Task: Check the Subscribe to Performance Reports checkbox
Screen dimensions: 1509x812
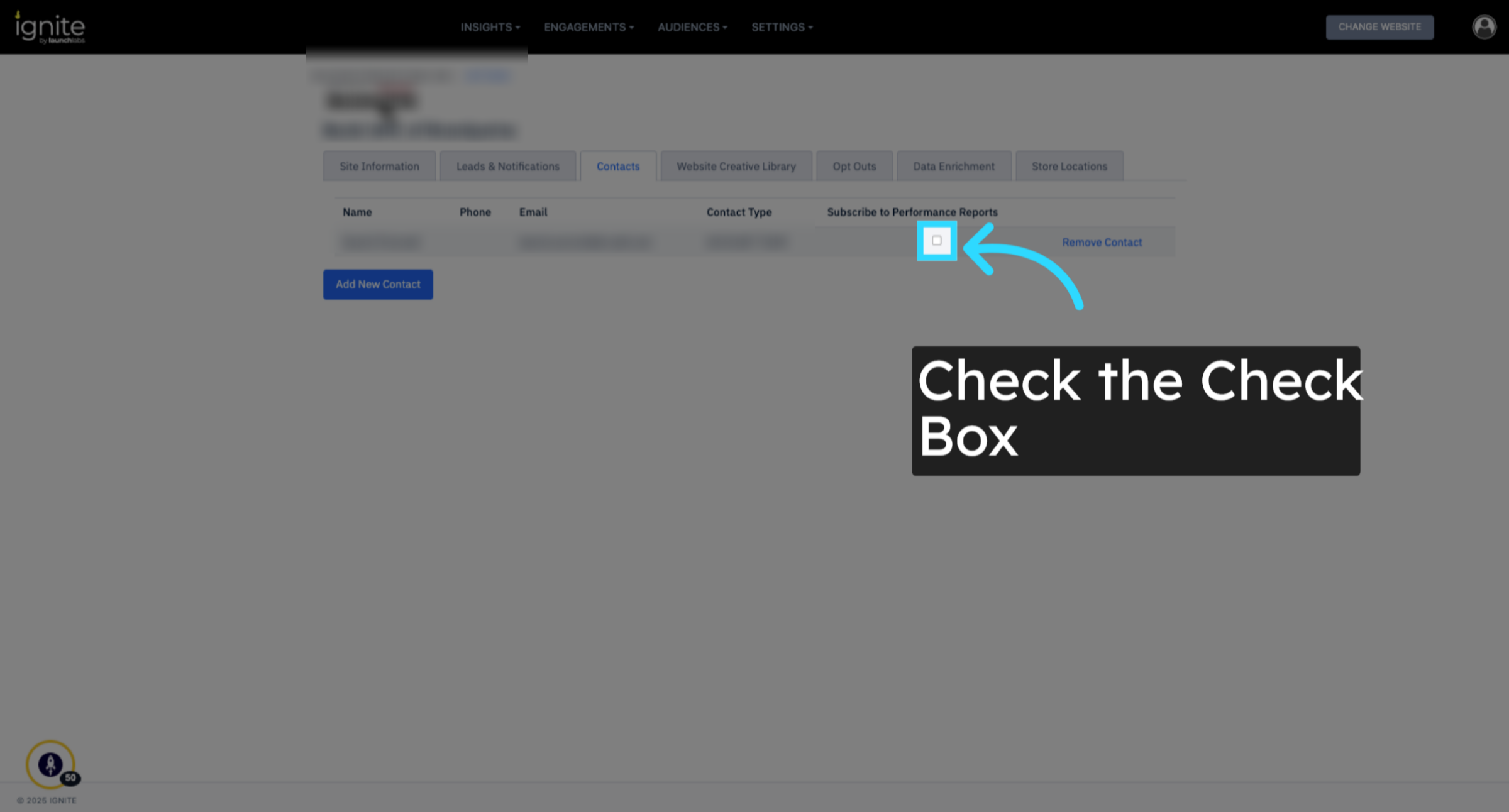Action: coord(936,241)
